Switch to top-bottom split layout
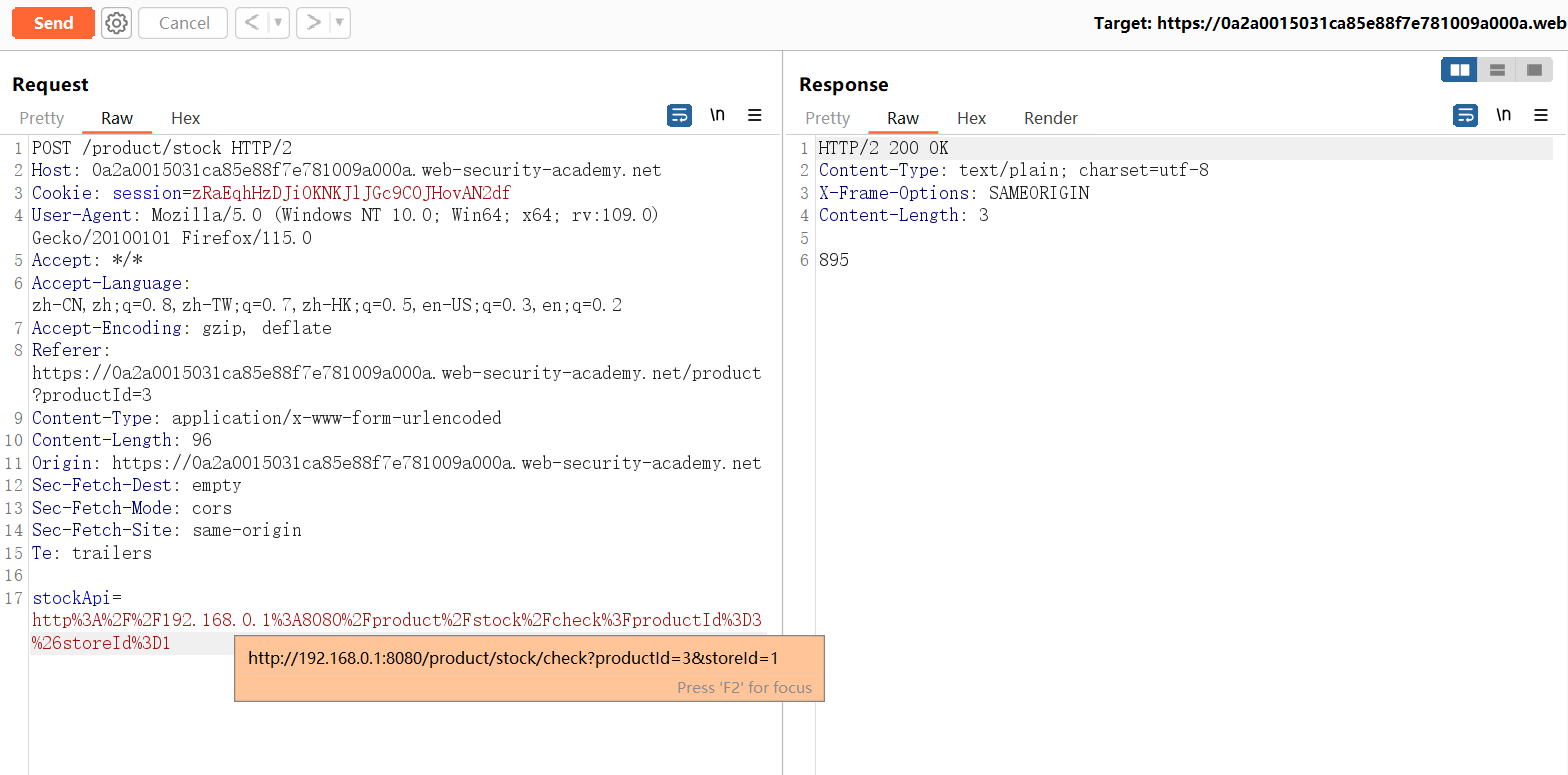Screen dimensions: 1568x775 tap(1497, 70)
